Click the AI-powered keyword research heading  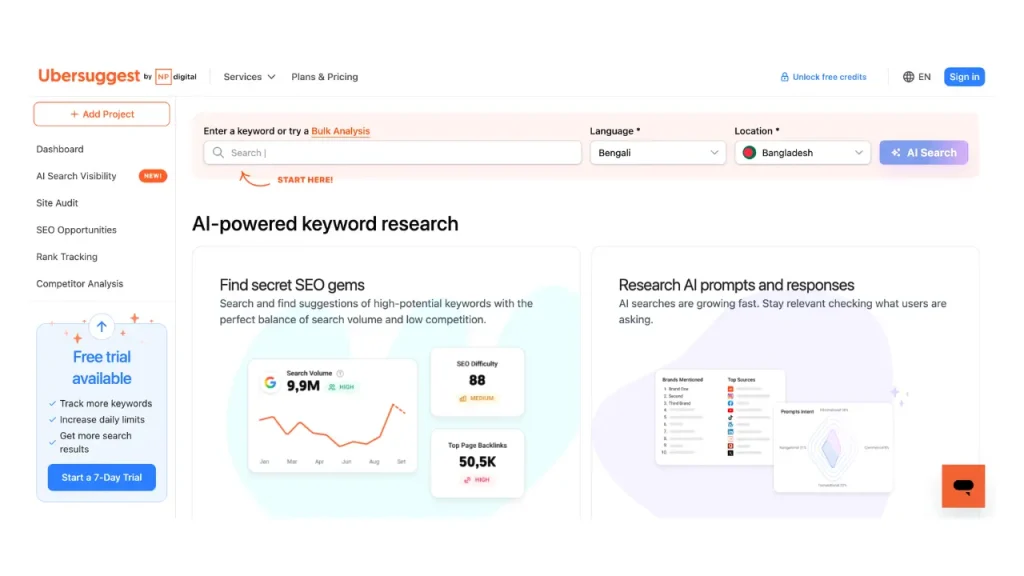325,224
